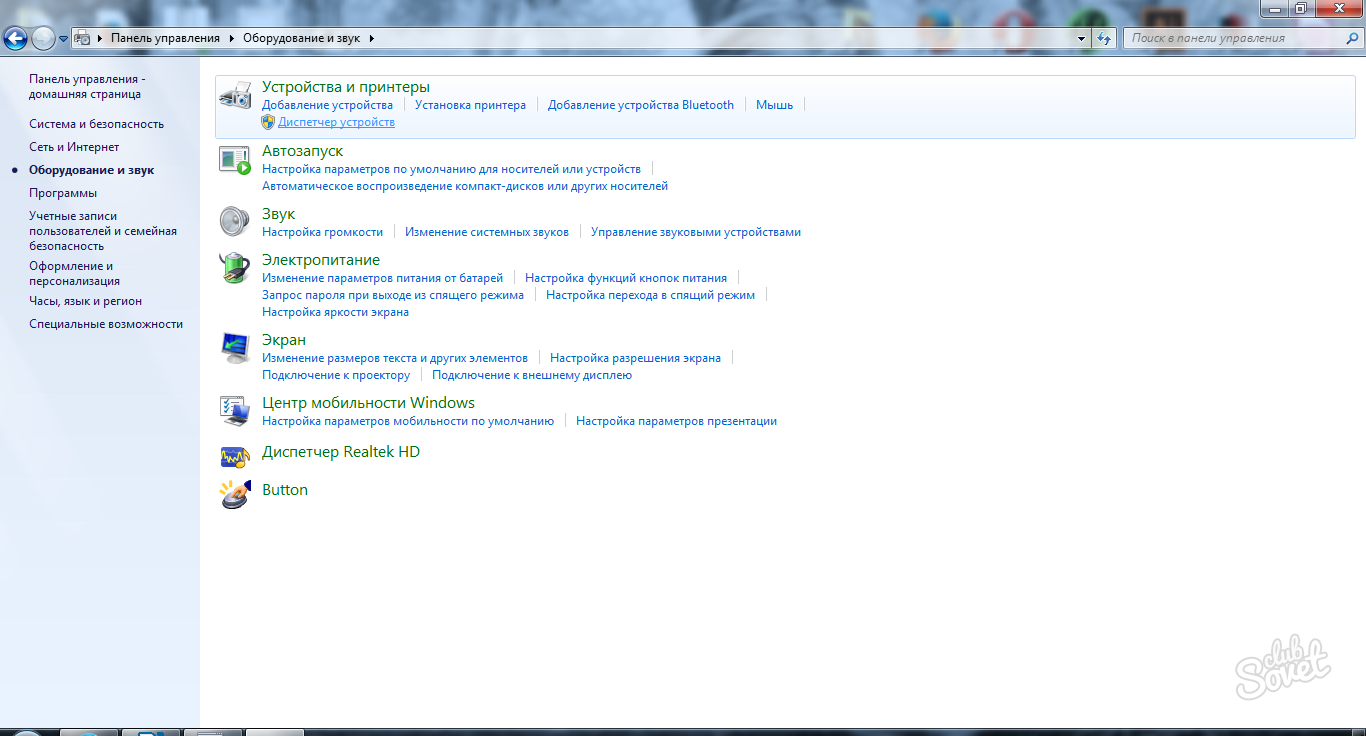
Task: Select Система и безопасность in the sidebar
Action: tap(96, 124)
